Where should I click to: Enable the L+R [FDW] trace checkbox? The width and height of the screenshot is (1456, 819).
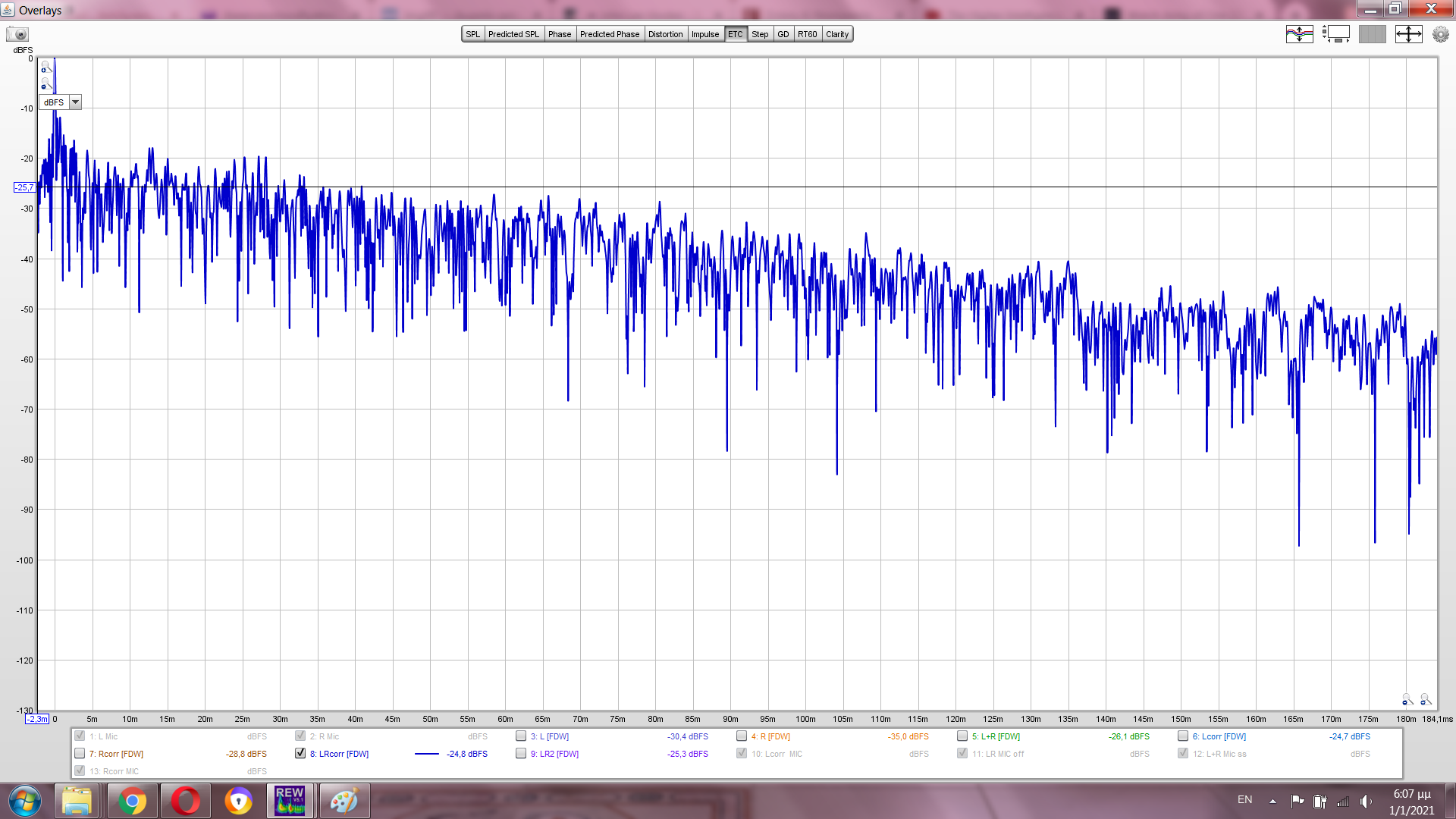(x=962, y=736)
